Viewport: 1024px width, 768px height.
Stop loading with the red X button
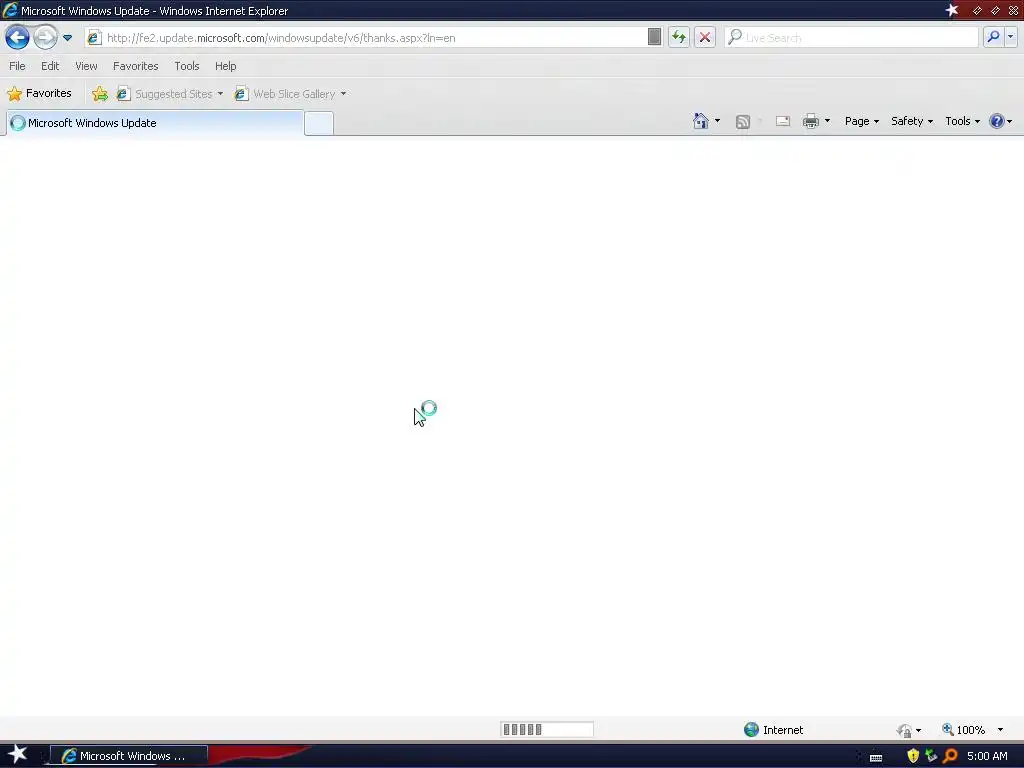click(x=705, y=37)
